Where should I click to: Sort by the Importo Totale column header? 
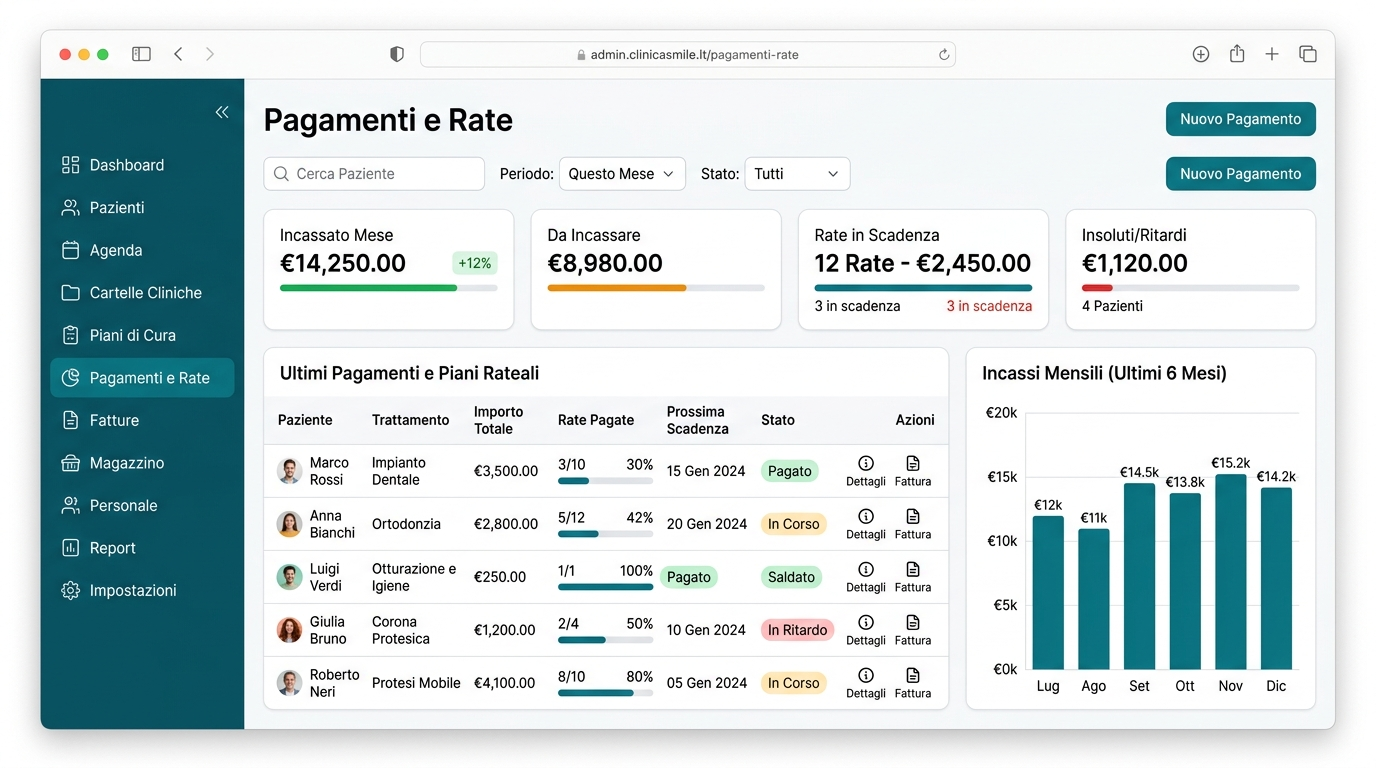click(x=498, y=420)
